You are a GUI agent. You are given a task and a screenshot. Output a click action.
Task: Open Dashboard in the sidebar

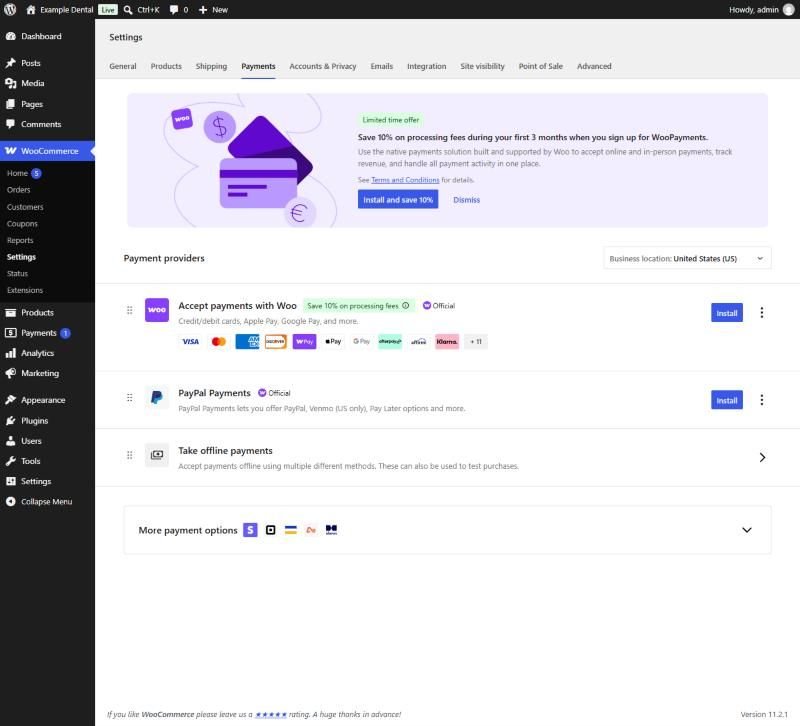47,36
